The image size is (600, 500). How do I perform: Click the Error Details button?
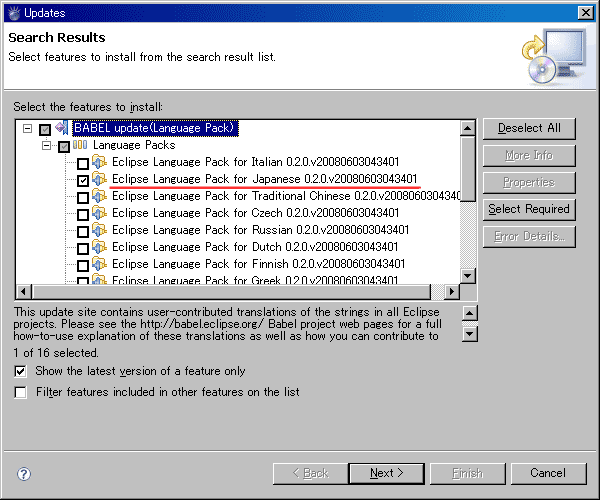[x=529, y=236]
